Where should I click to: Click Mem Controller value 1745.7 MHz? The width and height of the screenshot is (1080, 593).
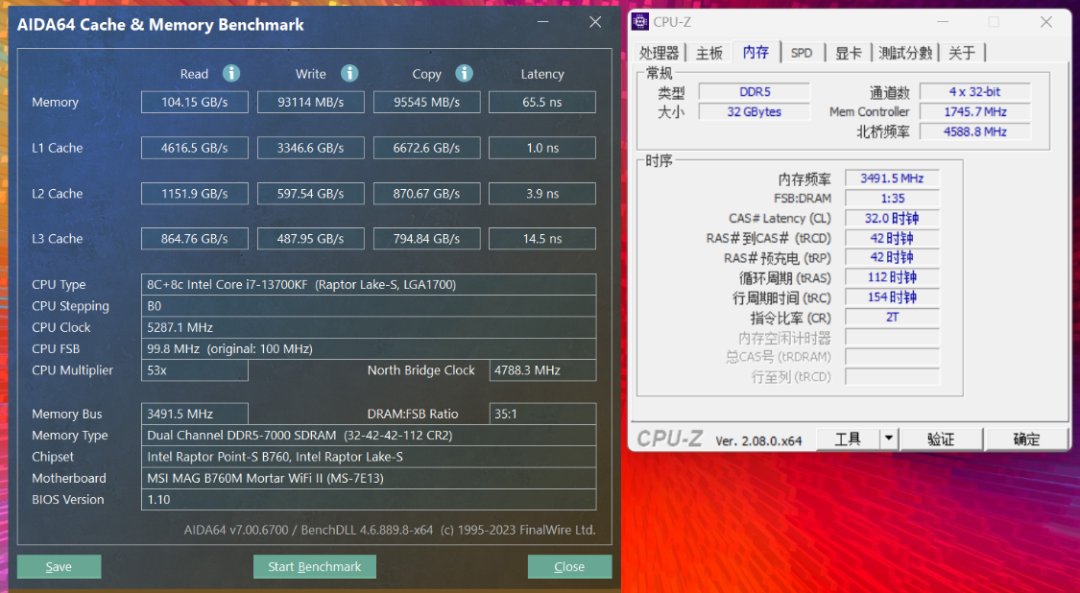click(x=975, y=112)
